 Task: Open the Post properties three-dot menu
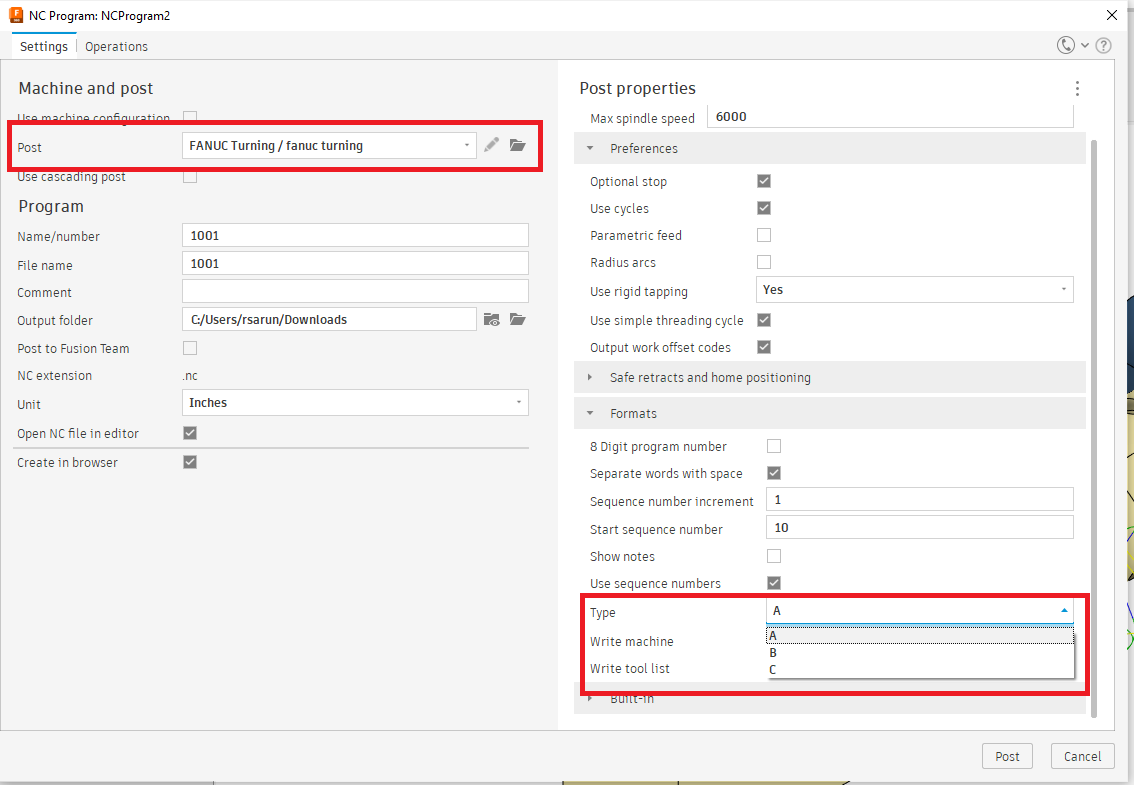1077,88
